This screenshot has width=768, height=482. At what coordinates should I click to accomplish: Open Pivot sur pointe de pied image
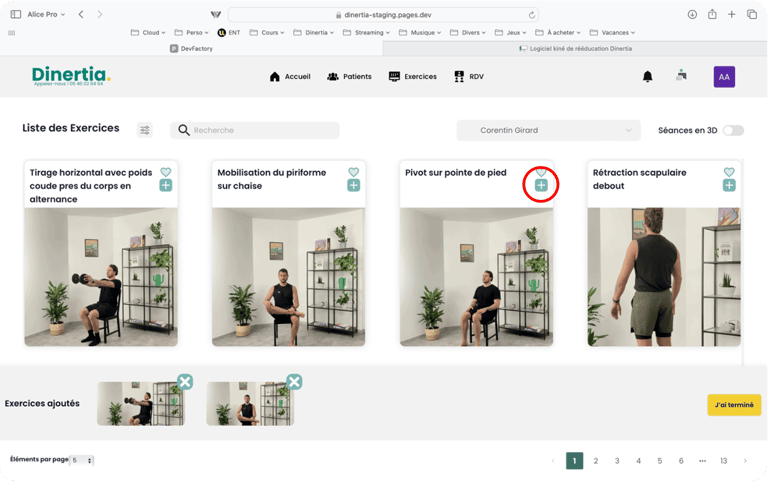click(477, 277)
